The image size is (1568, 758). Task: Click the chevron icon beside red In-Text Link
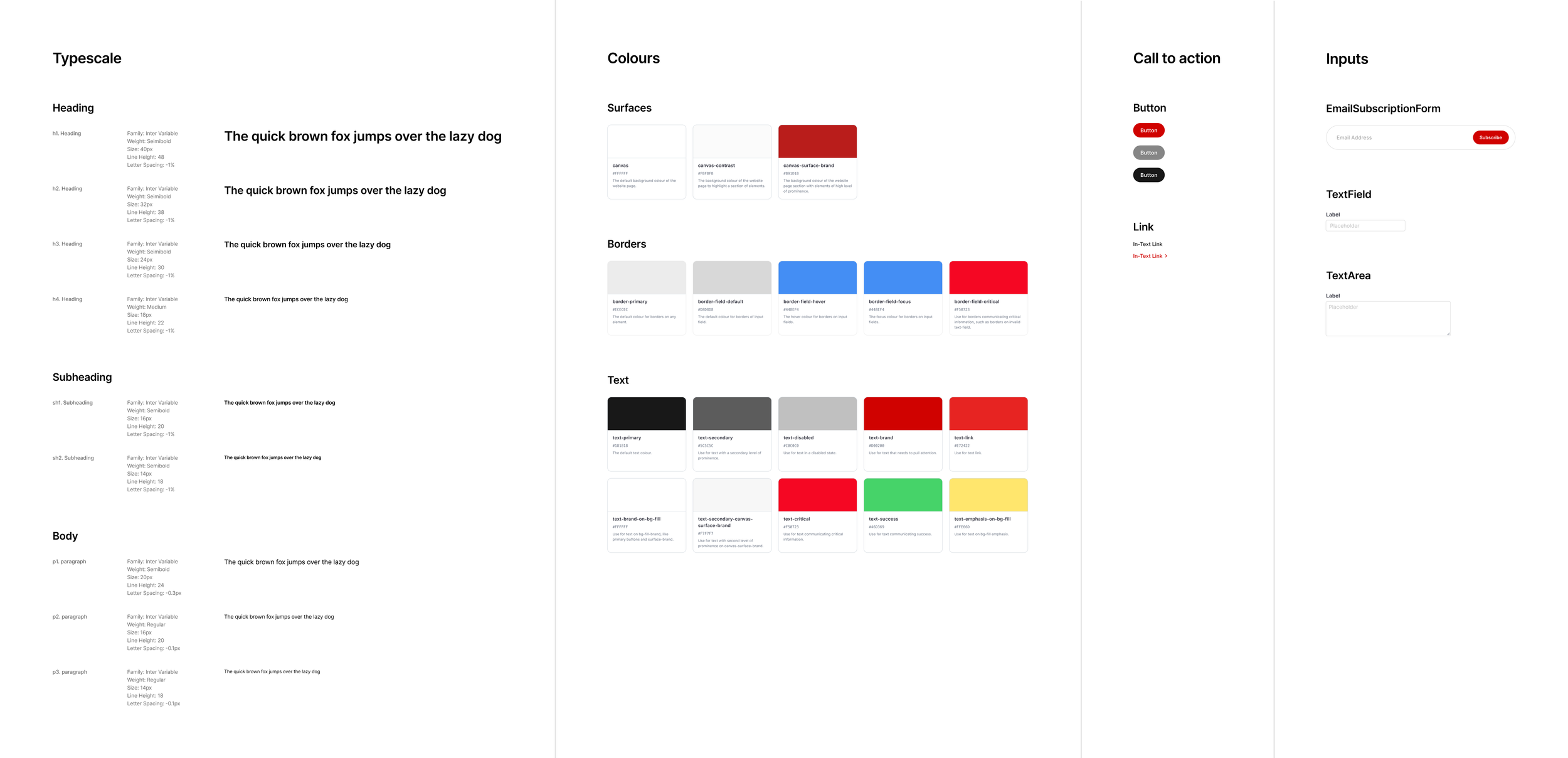pos(1166,256)
